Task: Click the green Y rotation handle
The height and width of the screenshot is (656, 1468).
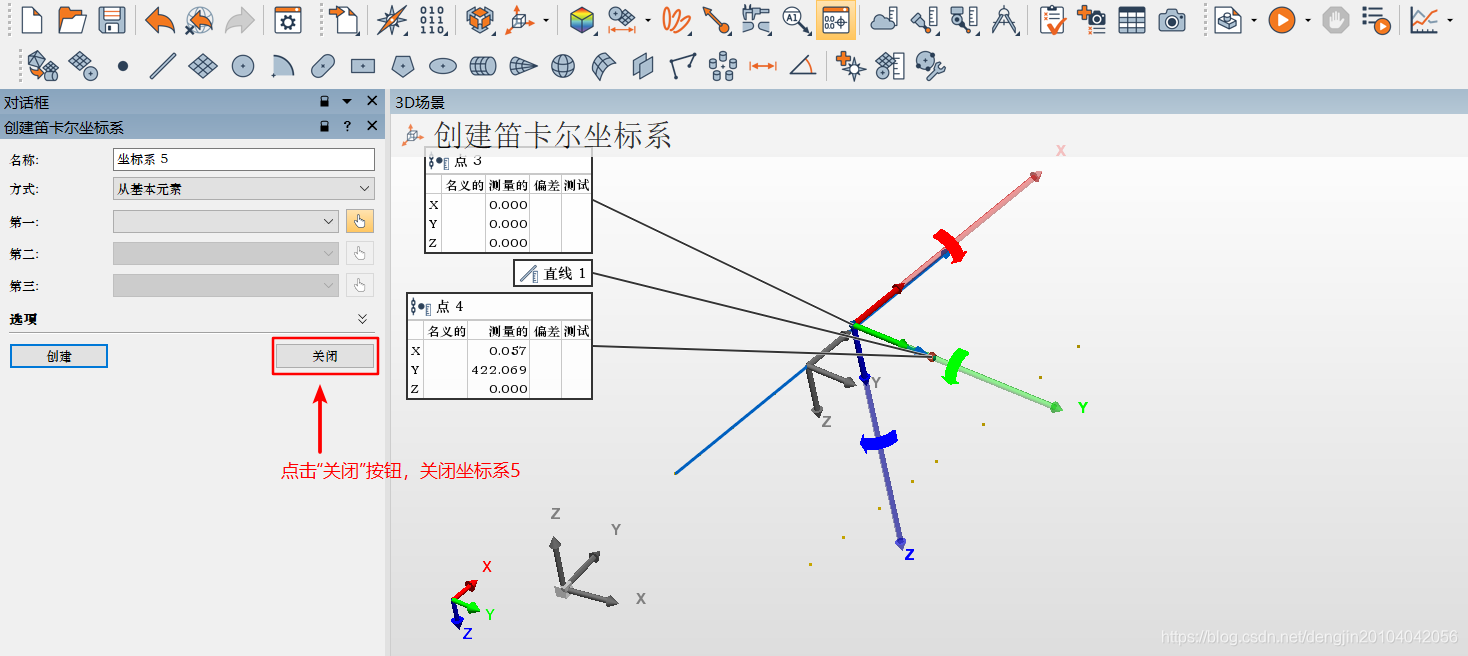Action: [958, 365]
